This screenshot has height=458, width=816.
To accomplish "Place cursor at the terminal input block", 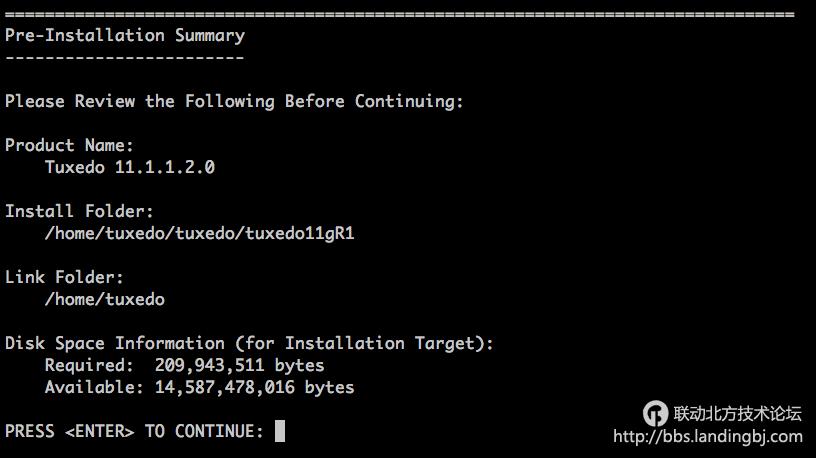I will pos(280,431).
